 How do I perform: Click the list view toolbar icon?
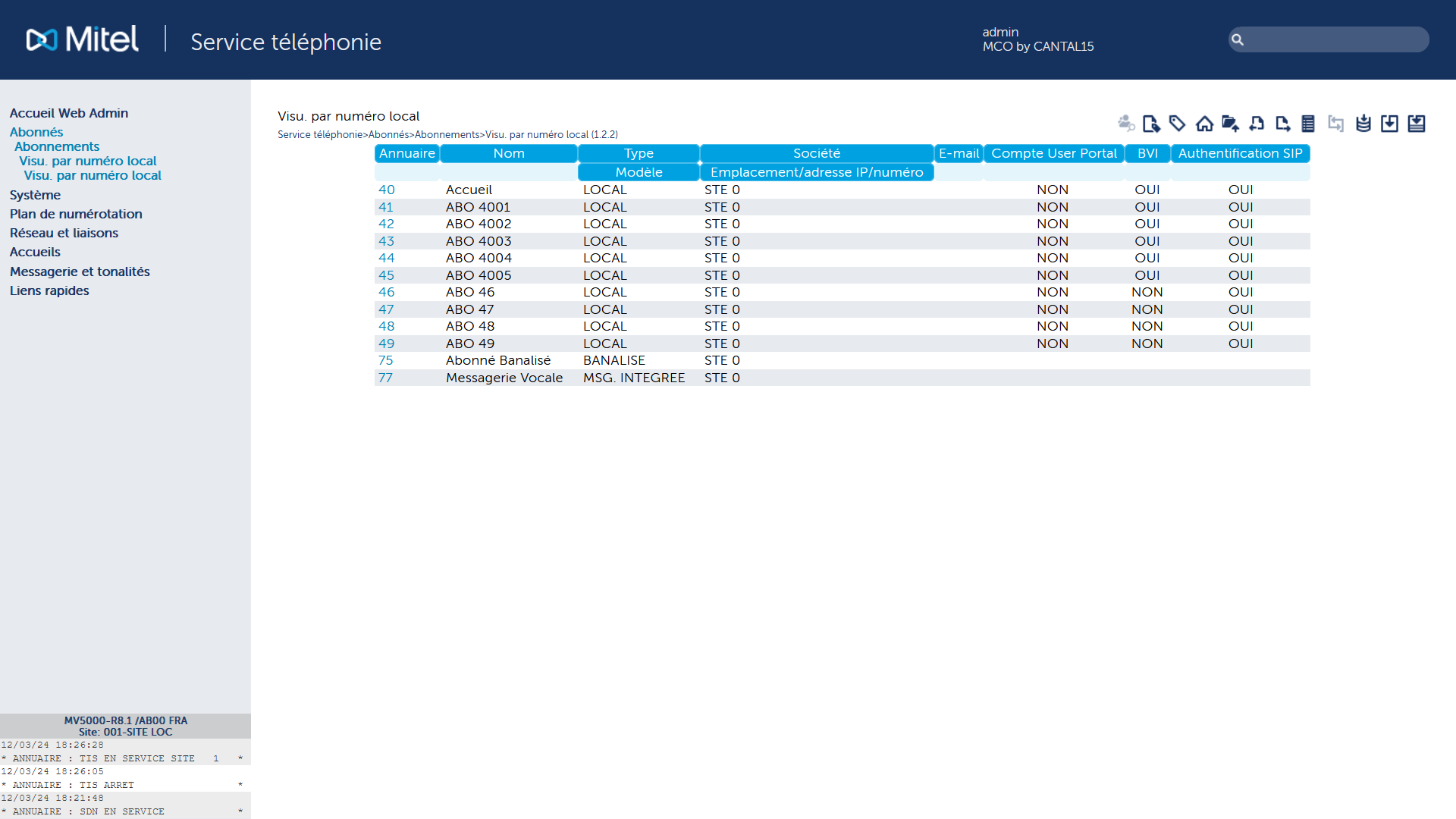tap(1308, 123)
